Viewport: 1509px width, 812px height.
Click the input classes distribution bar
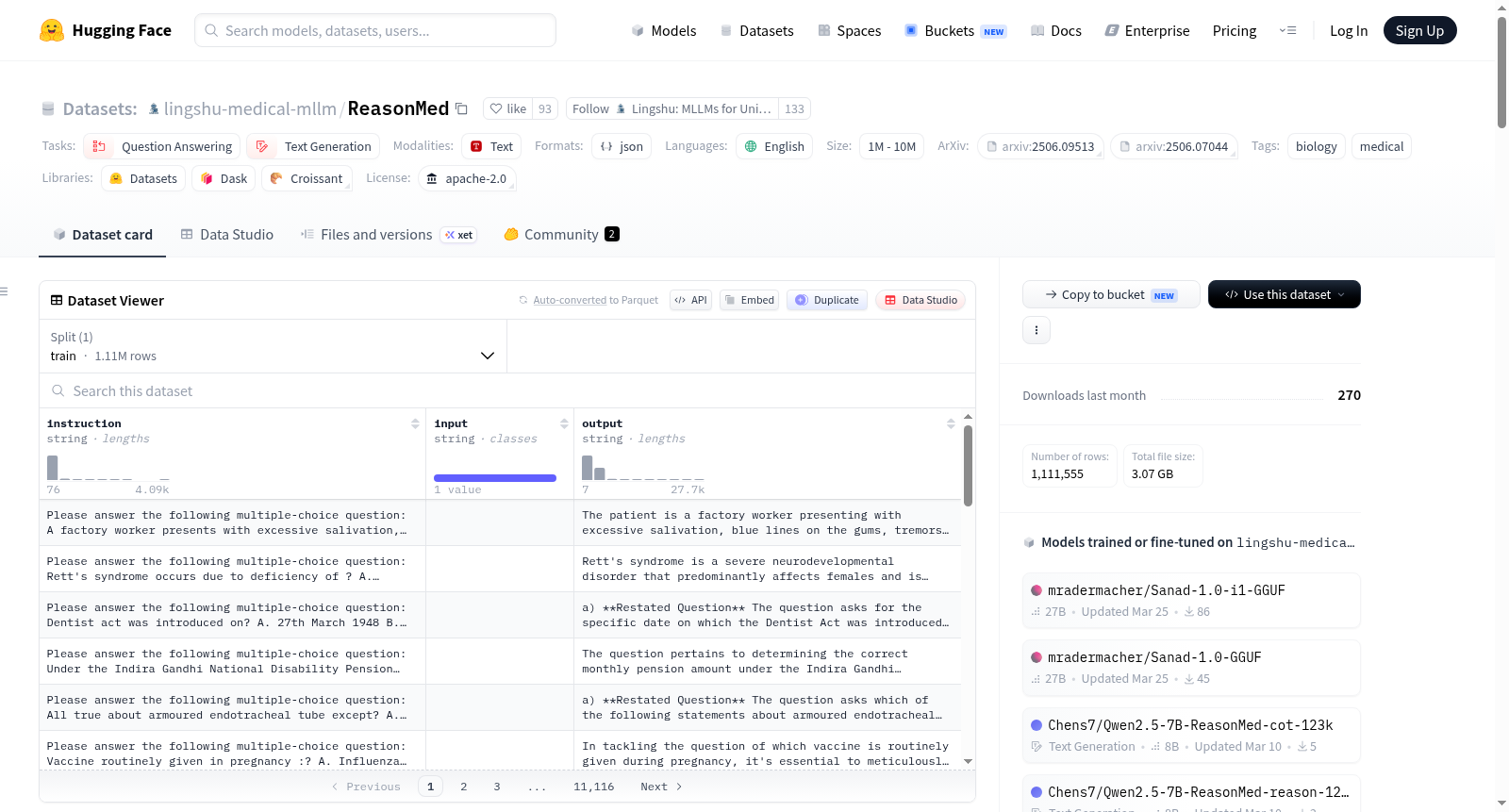tap(495, 478)
